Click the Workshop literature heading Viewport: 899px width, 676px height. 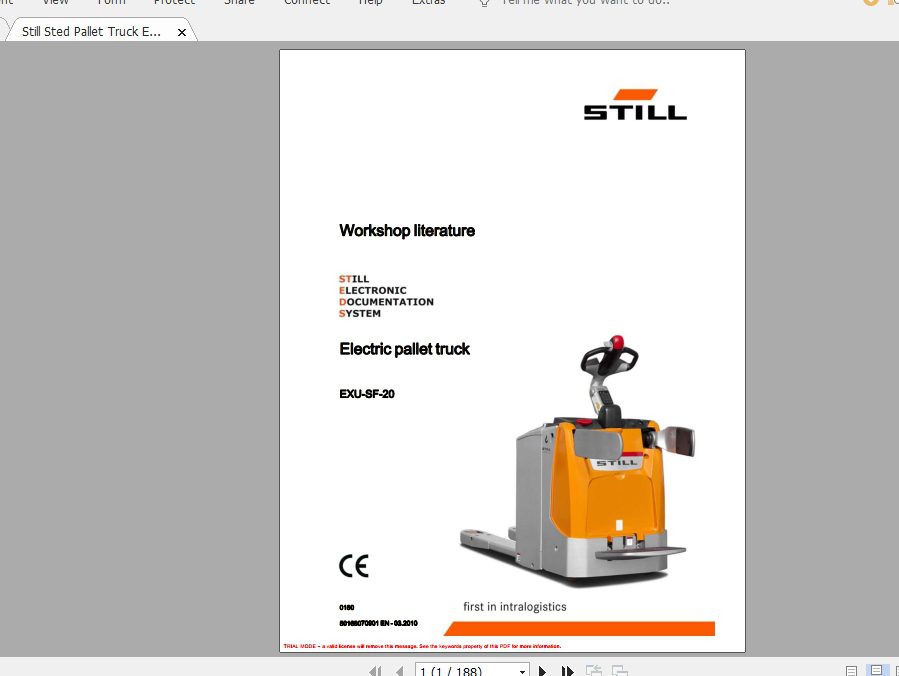[x=407, y=230]
